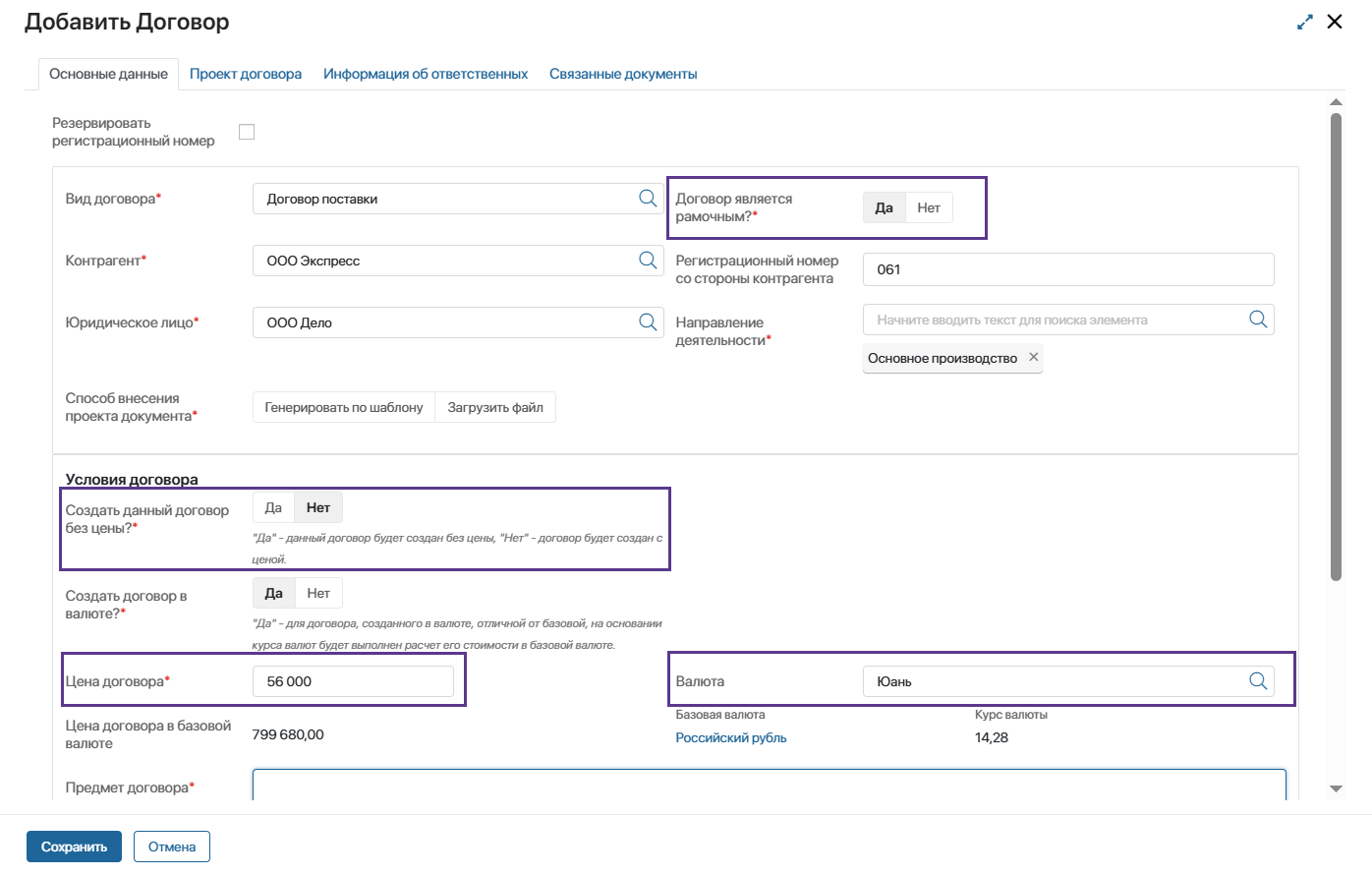Open the Российский рубль link

pyautogui.click(x=730, y=737)
